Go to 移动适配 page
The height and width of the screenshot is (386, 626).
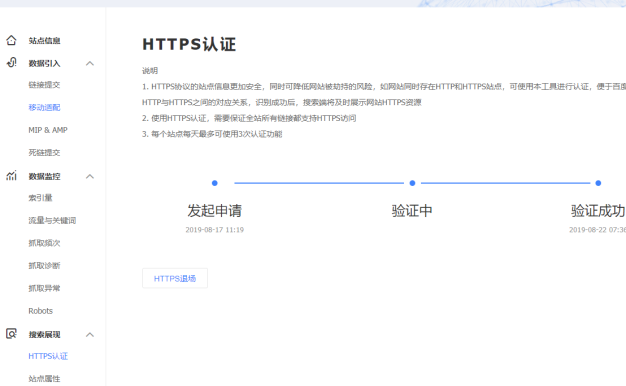pyautogui.click(x=44, y=107)
